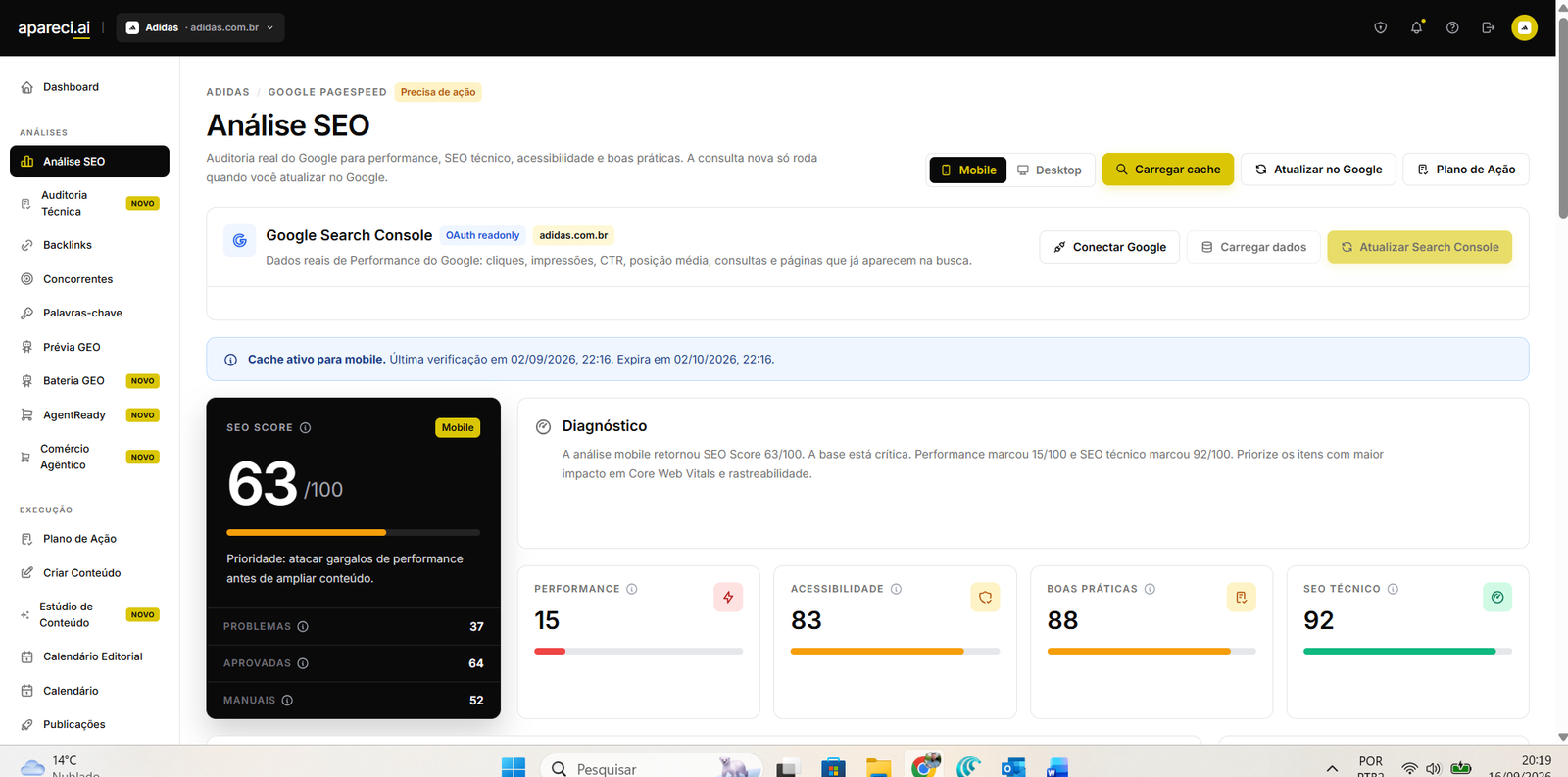Open Backlinks sidebar item
The image size is (1568, 777).
(89, 245)
